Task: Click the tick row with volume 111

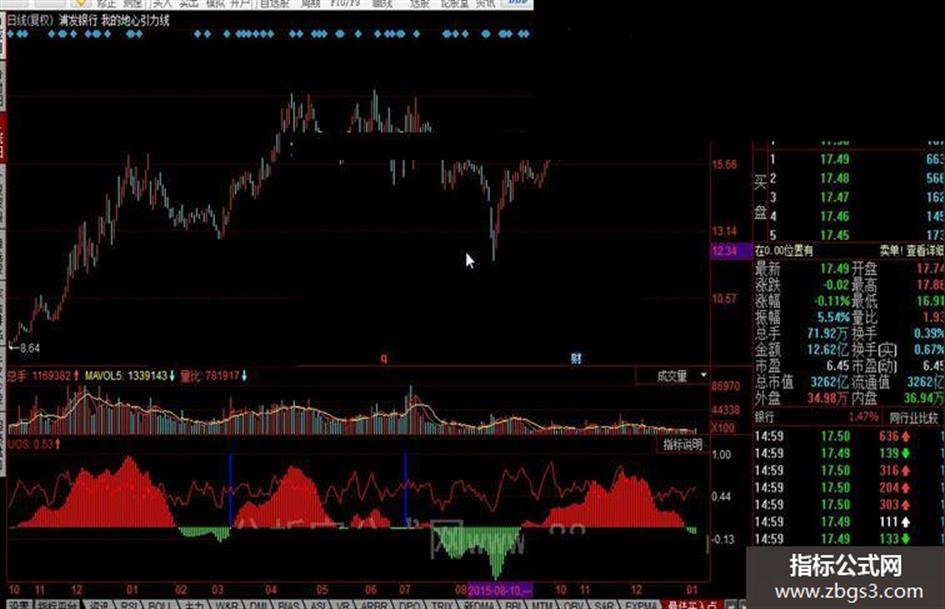Action: 849,522
